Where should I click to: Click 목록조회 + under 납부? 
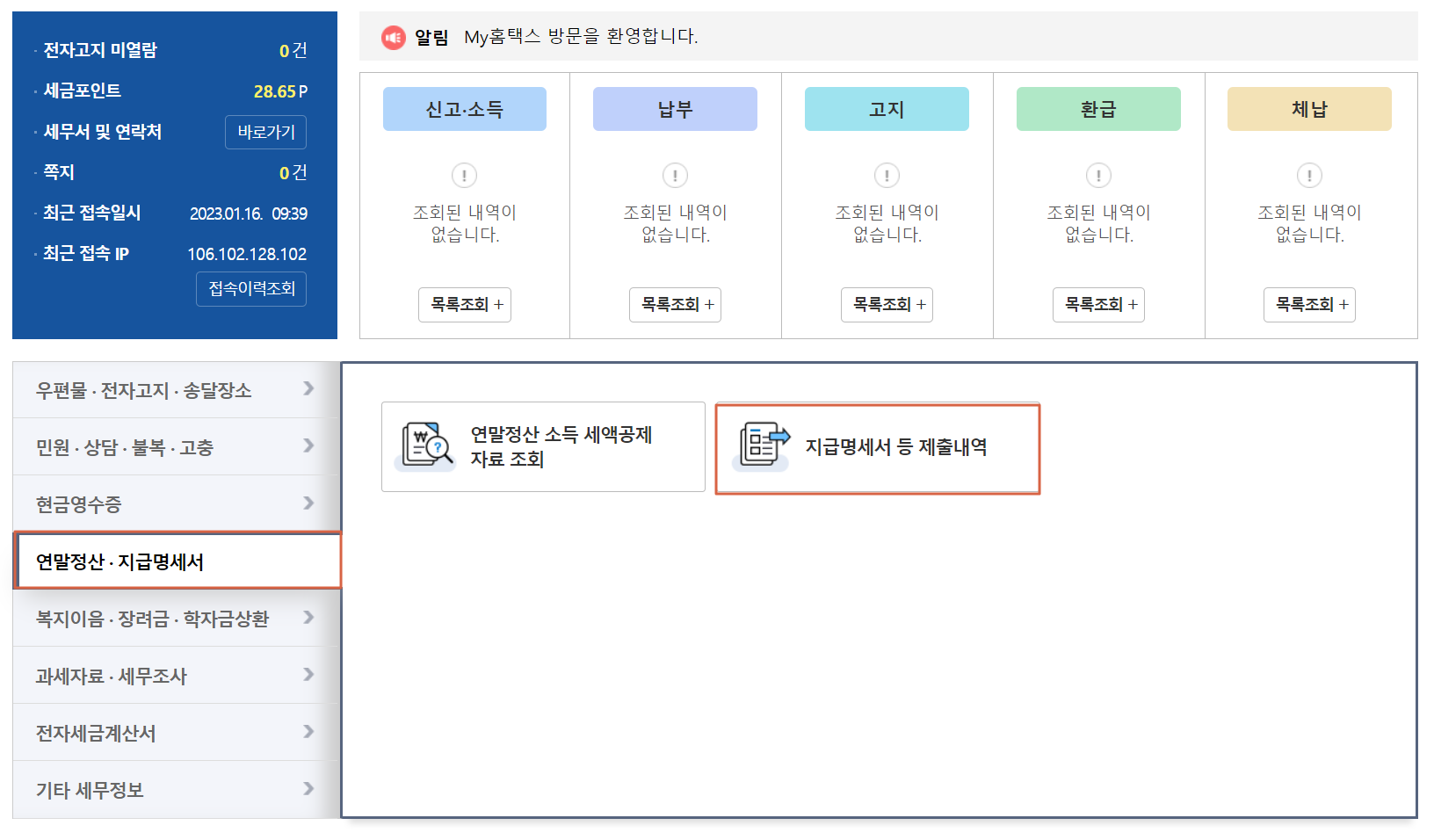675,305
